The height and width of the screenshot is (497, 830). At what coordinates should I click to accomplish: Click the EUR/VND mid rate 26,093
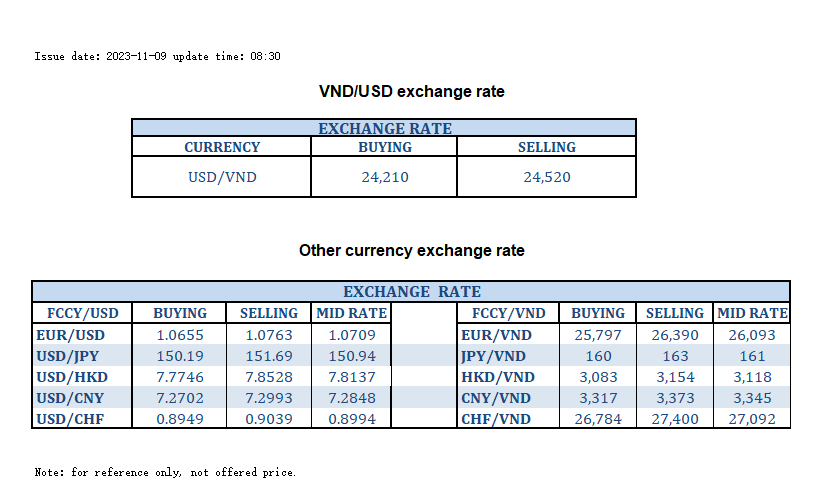pyautogui.click(x=752, y=335)
